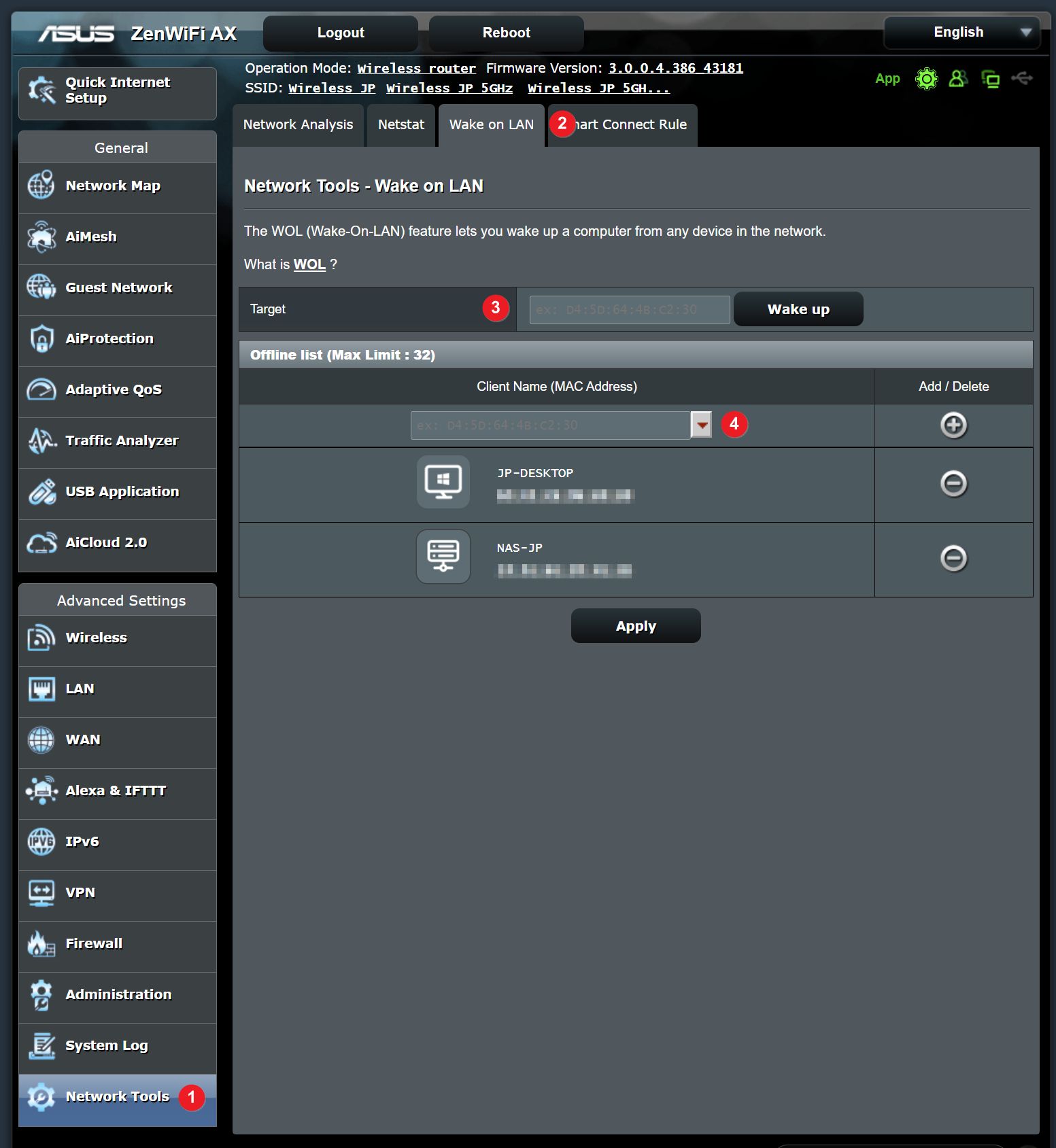Click the VPN monitor icon

[41, 892]
